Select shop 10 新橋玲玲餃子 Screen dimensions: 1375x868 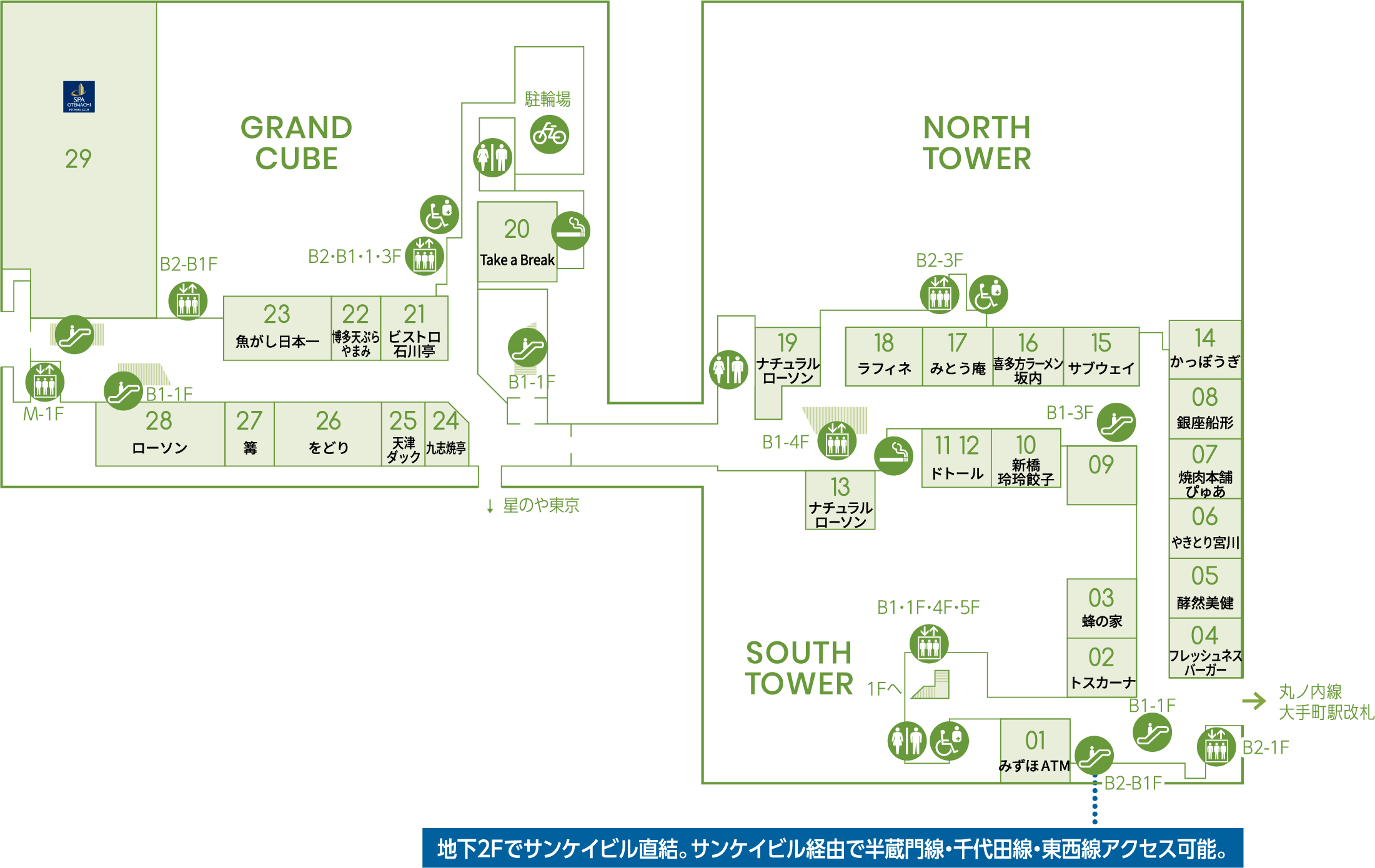click(1026, 458)
